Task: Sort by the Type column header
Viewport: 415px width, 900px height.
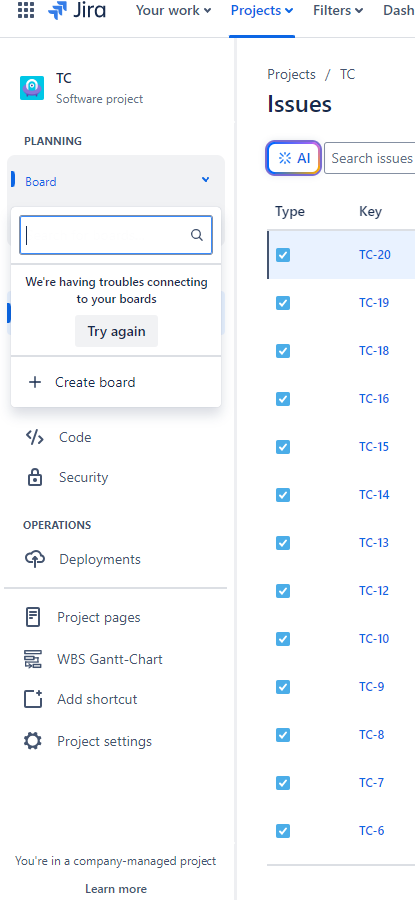Action: 290,211
